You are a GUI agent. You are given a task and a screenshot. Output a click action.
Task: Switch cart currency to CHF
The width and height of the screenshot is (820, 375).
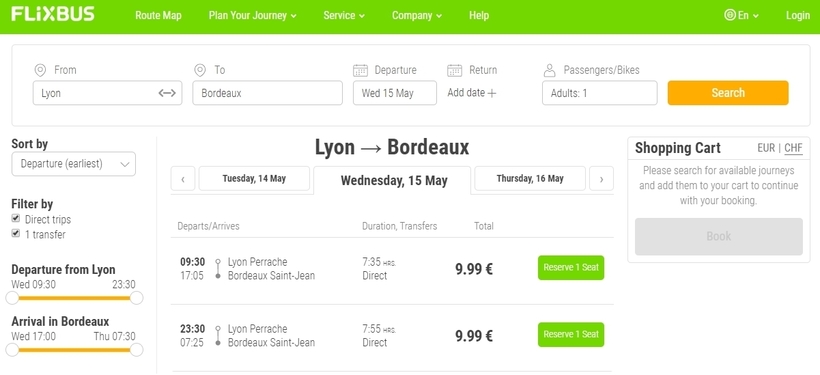(793, 149)
